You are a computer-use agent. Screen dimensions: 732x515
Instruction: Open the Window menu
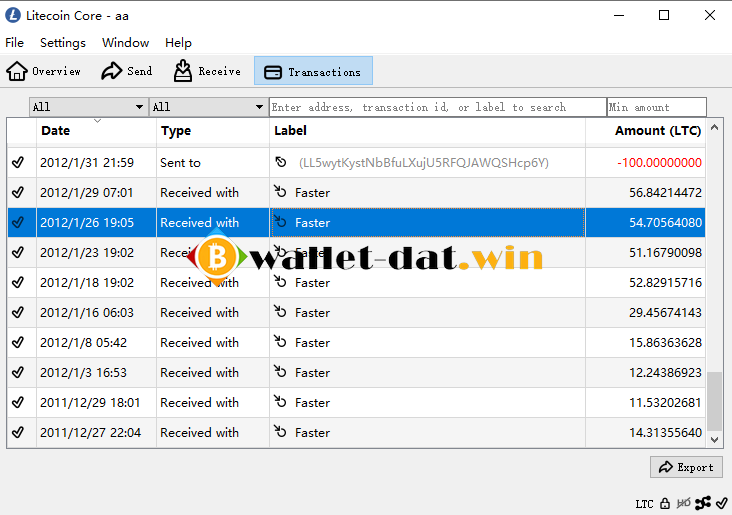(x=126, y=43)
